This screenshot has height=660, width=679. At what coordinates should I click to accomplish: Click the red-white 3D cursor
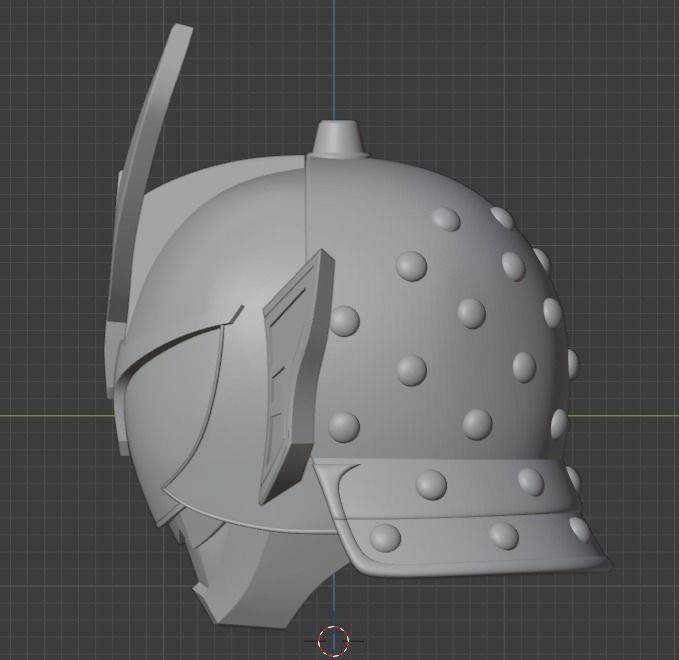(x=333, y=641)
